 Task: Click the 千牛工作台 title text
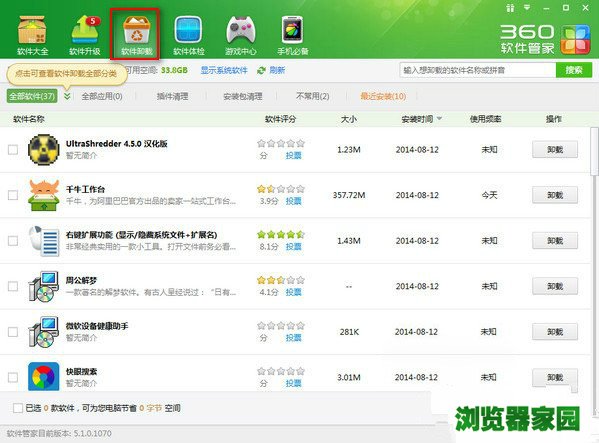(x=85, y=189)
